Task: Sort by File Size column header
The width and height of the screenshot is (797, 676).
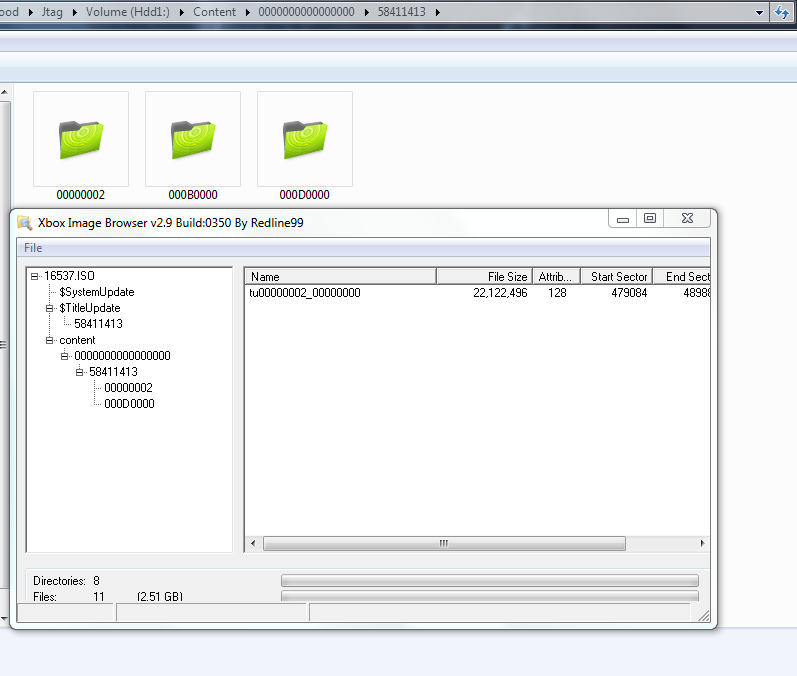Action: 484,276
